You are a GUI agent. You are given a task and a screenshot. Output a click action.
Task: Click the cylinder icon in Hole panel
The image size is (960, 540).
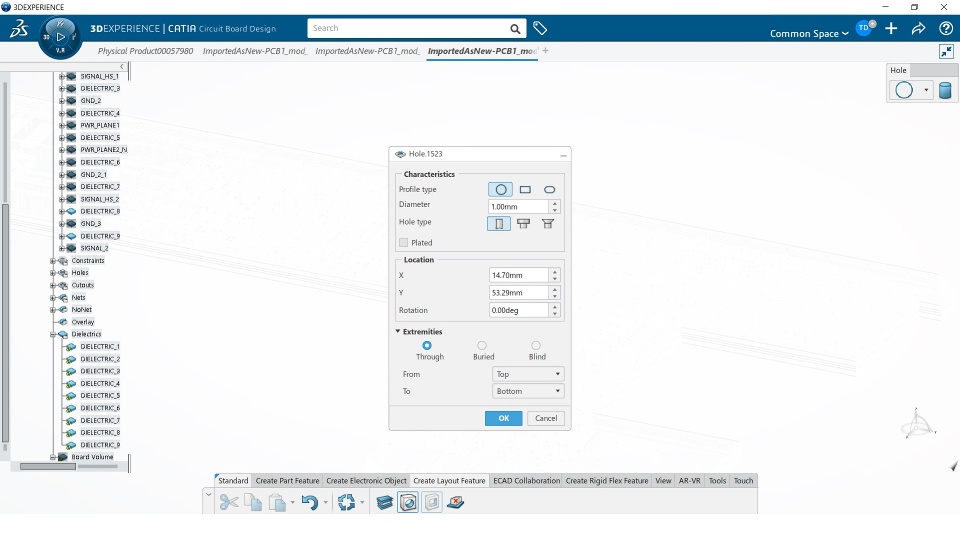click(x=945, y=91)
